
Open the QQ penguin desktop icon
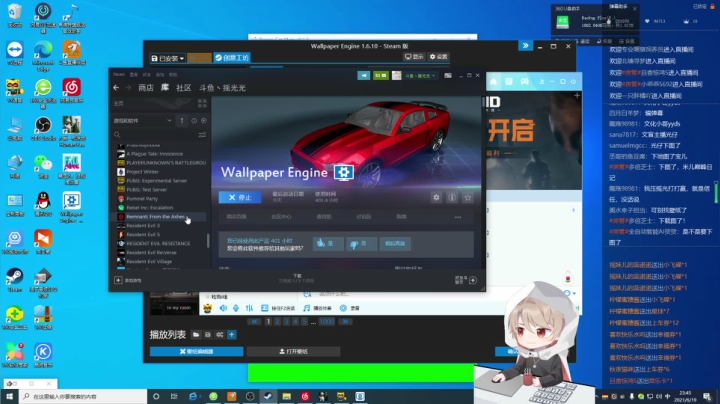point(43,204)
